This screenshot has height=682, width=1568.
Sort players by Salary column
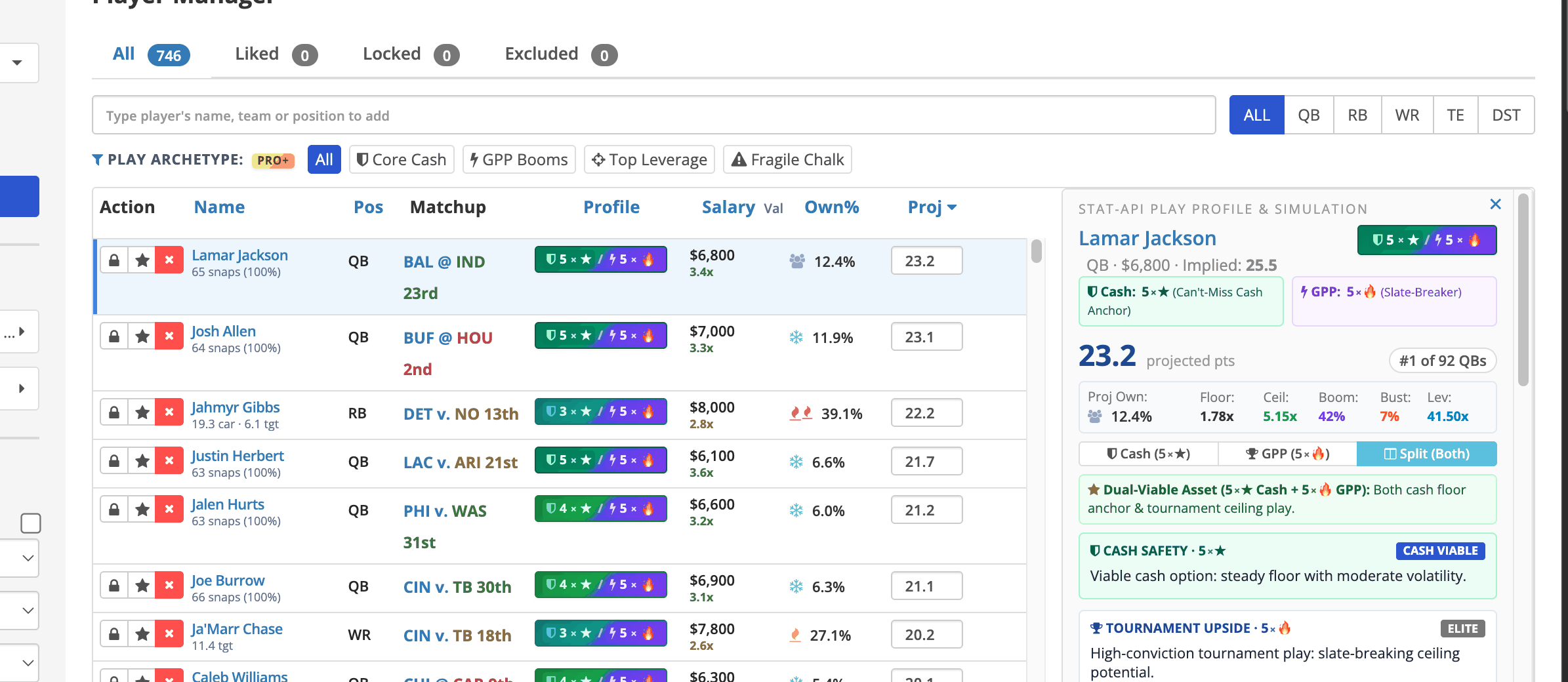pos(728,207)
